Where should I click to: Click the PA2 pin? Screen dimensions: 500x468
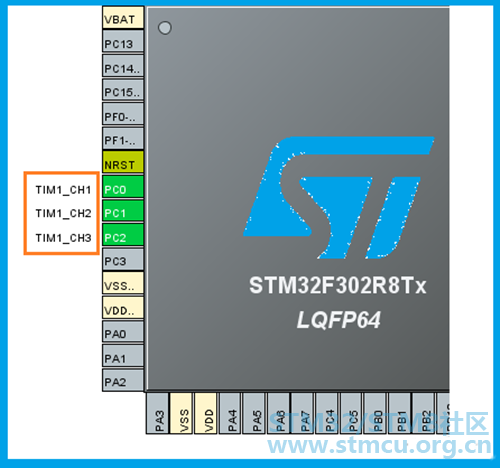coord(123,380)
